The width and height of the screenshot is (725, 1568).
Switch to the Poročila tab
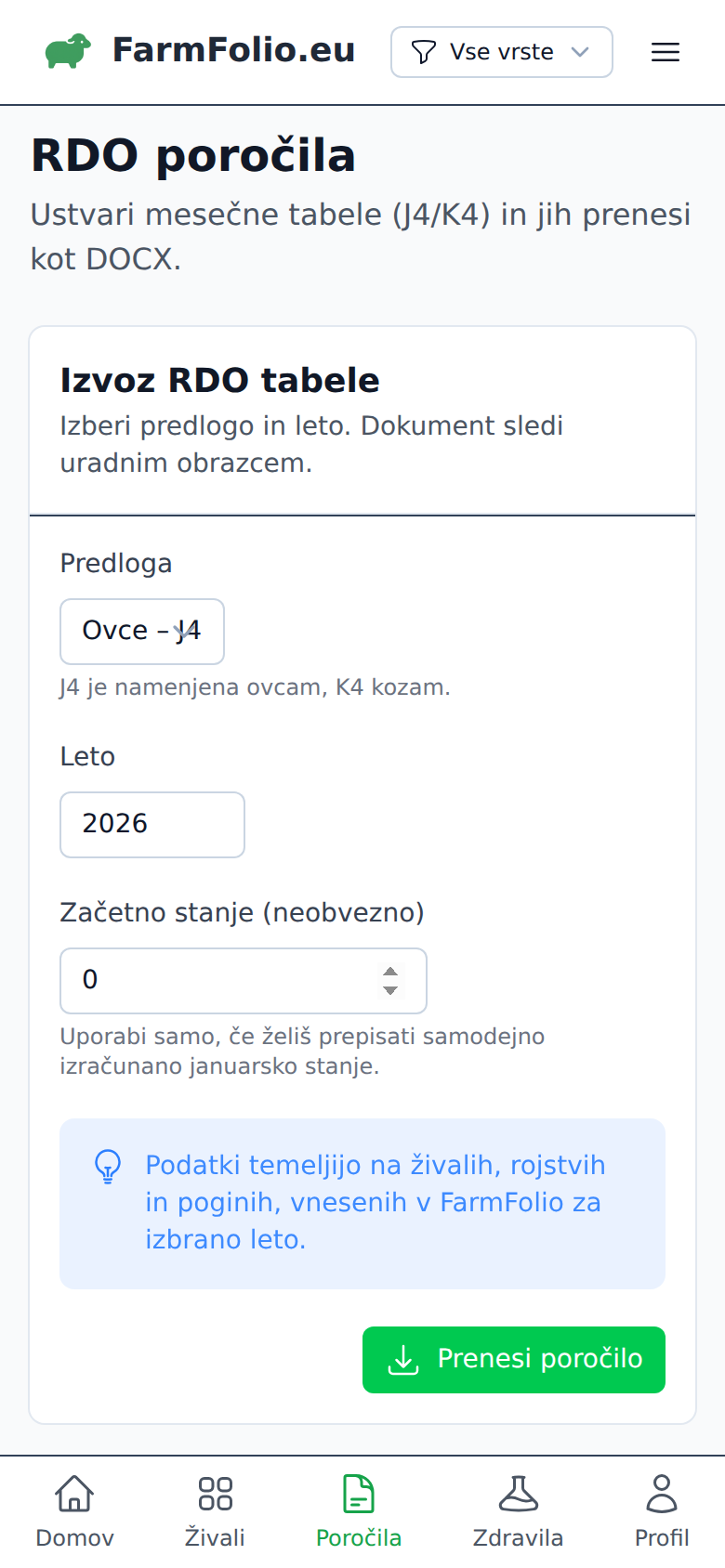pos(359,1509)
